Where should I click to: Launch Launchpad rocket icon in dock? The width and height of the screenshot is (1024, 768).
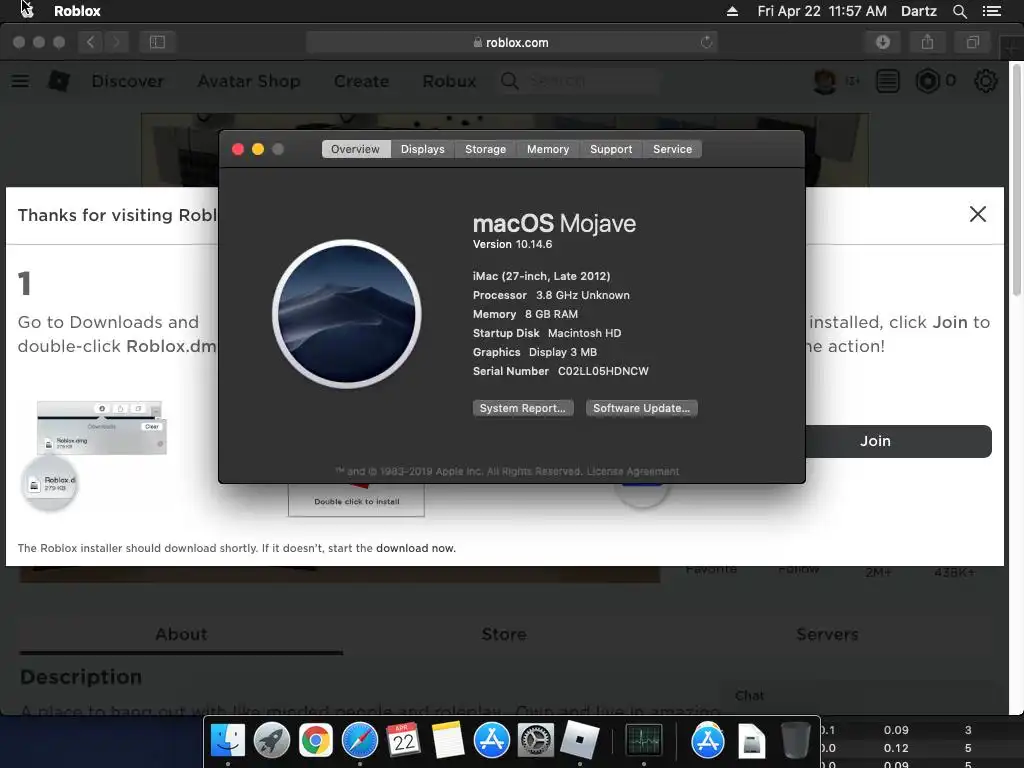pyautogui.click(x=272, y=741)
